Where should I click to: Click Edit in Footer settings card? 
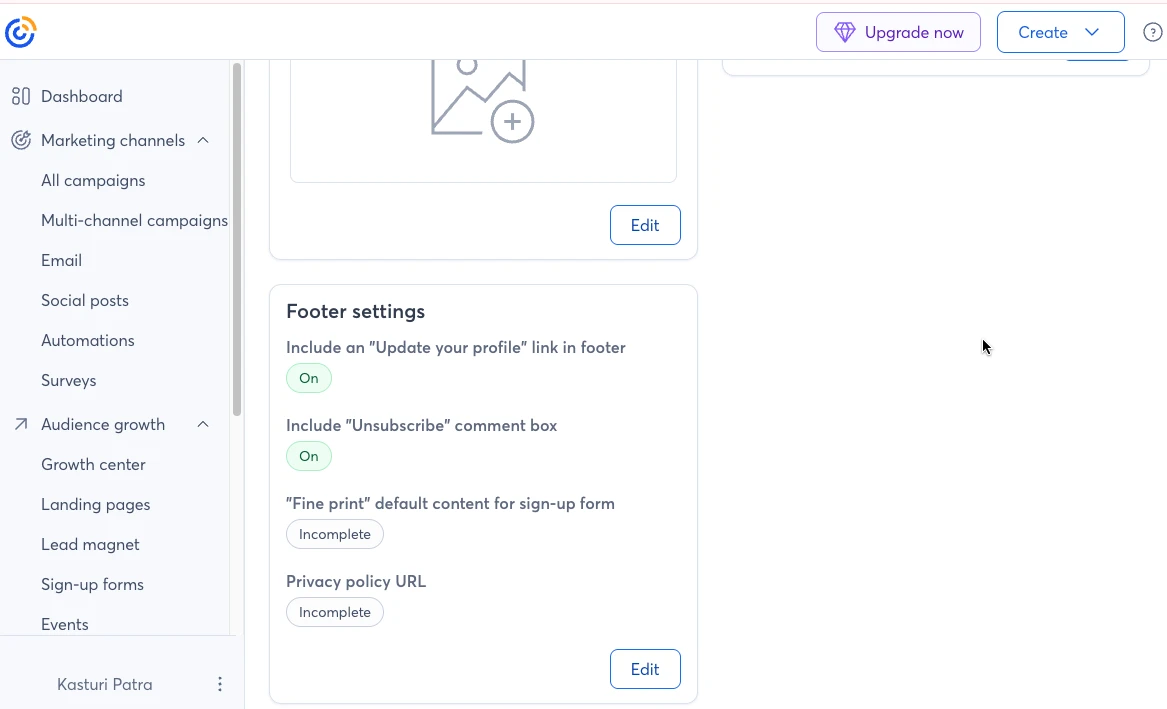[645, 669]
